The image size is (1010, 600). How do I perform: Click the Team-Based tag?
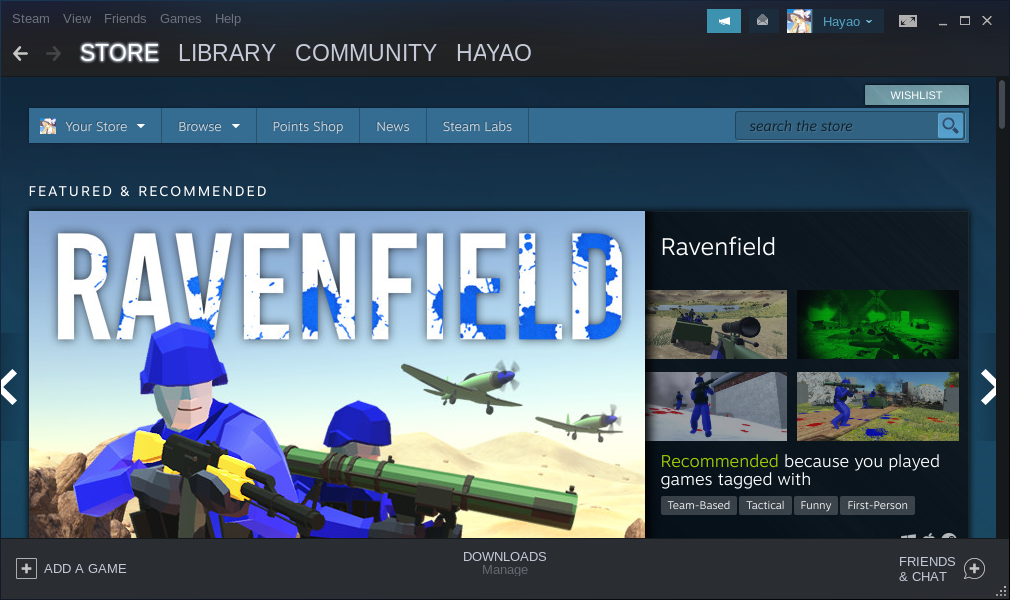pyautogui.click(x=698, y=505)
